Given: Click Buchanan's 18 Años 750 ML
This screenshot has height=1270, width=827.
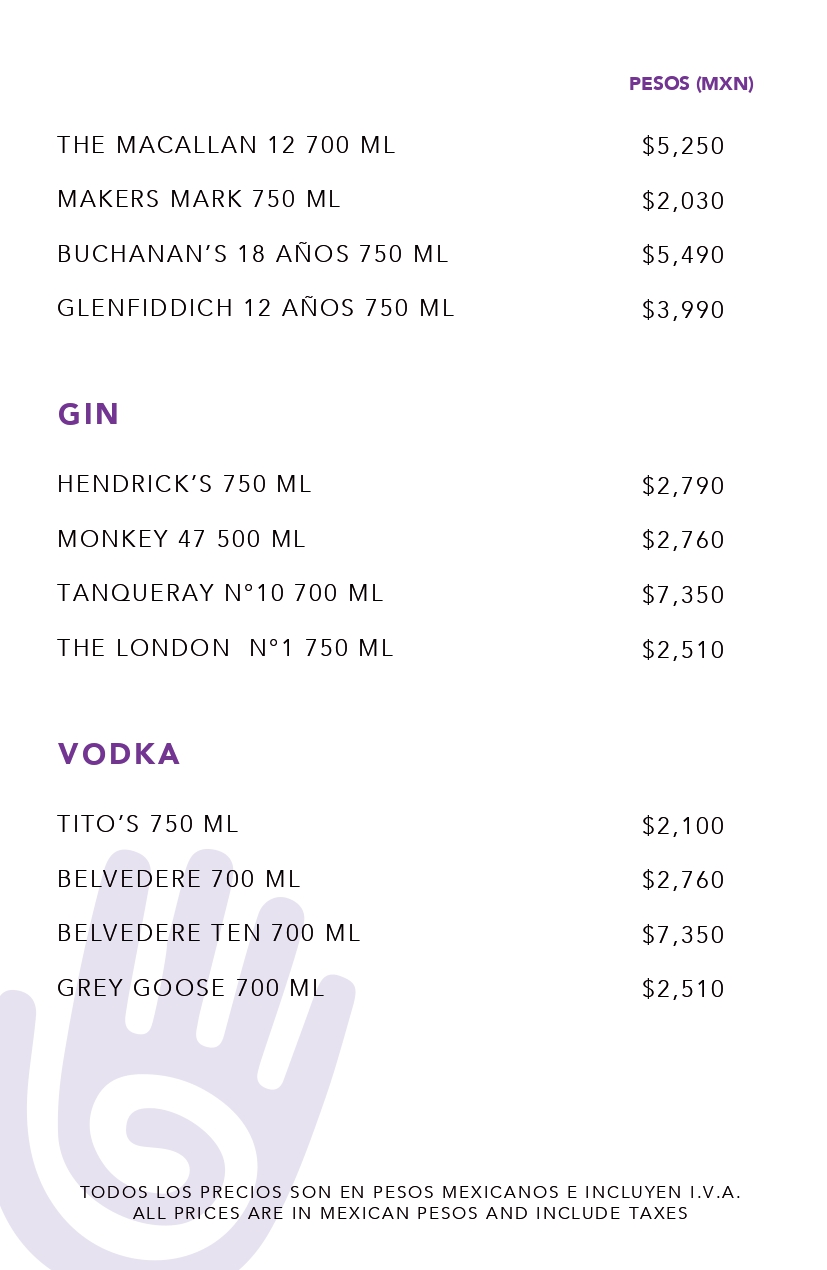Looking at the screenshot, I should pos(253,254).
